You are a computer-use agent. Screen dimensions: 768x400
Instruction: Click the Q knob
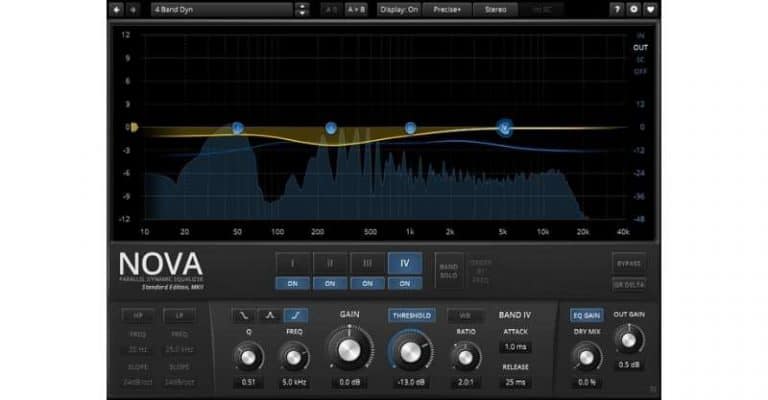pos(248,357)
